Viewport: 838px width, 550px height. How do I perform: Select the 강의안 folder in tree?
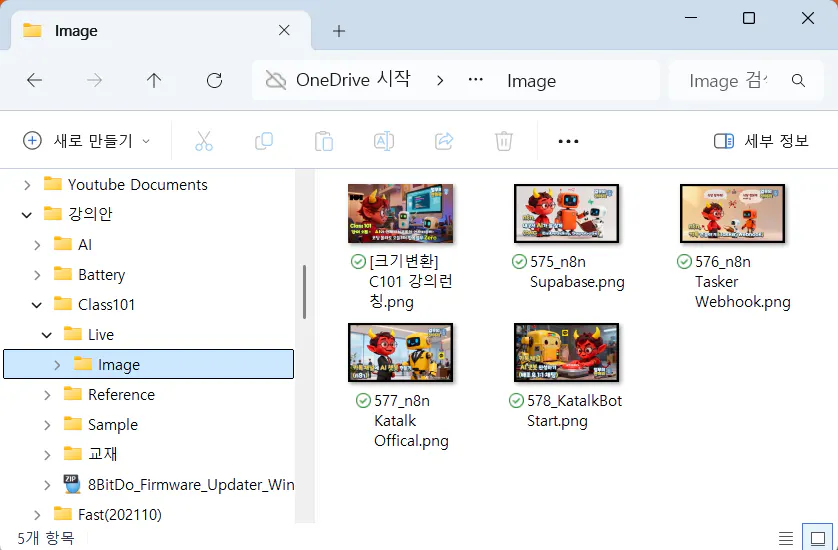tap(90, 214)
